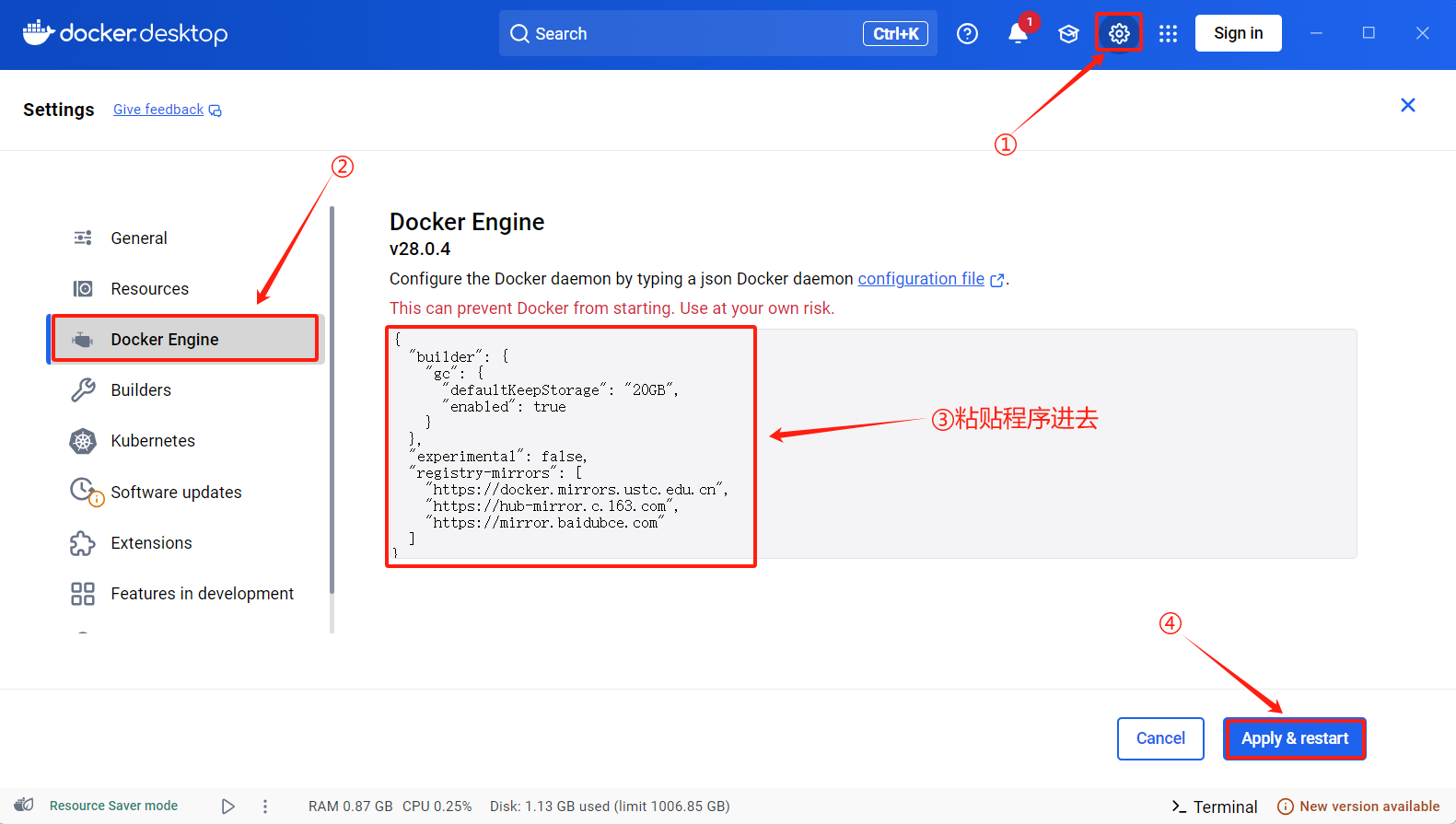Viewport: 1456px width, 824px height.
Task: Click Resource Saver mode status
Action: pyautogui.click(x=113, y=806)
